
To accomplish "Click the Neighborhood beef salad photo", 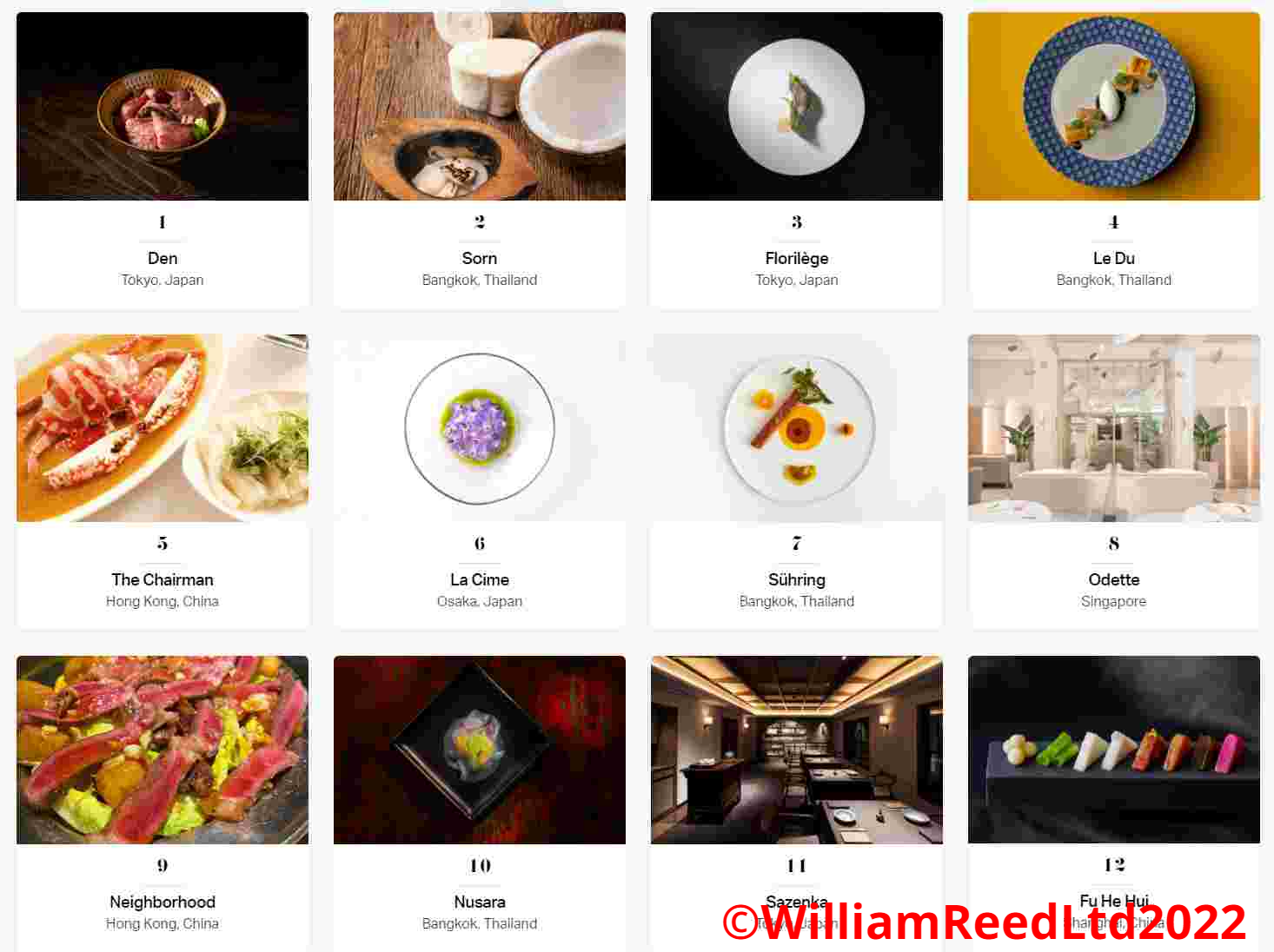I will point(163,750).
